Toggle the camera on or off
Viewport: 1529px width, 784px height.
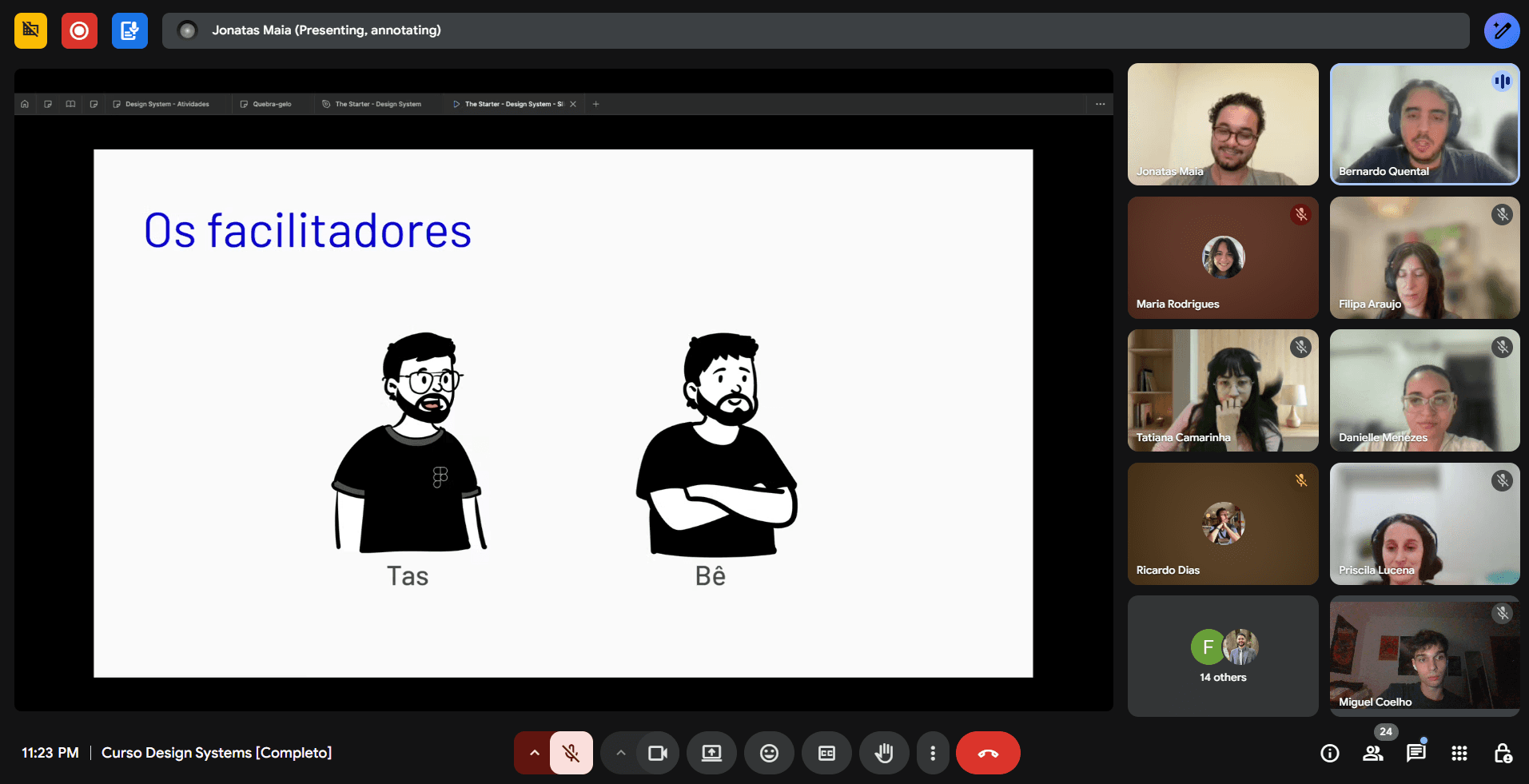657,753
